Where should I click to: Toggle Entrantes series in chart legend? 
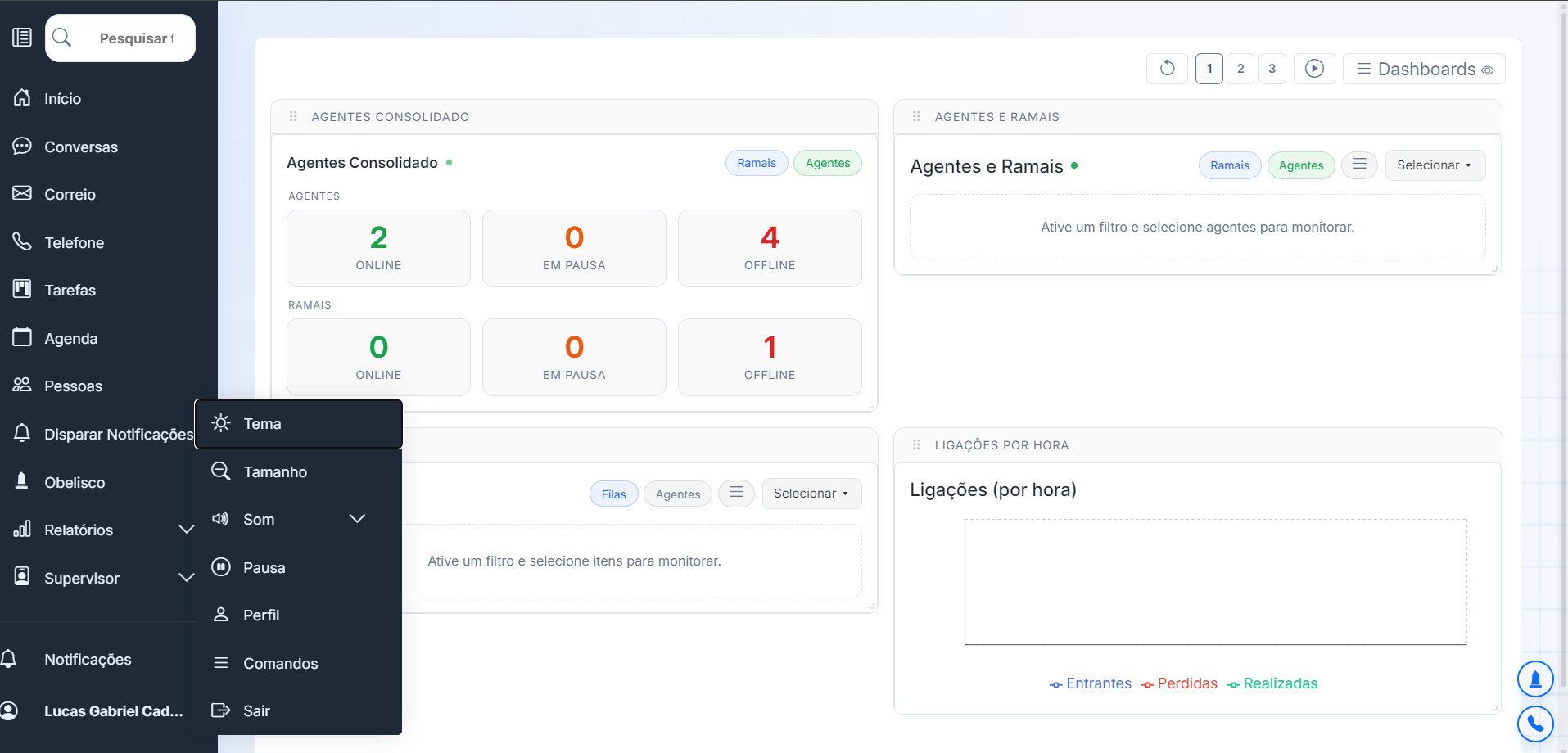coord(1091,683)
